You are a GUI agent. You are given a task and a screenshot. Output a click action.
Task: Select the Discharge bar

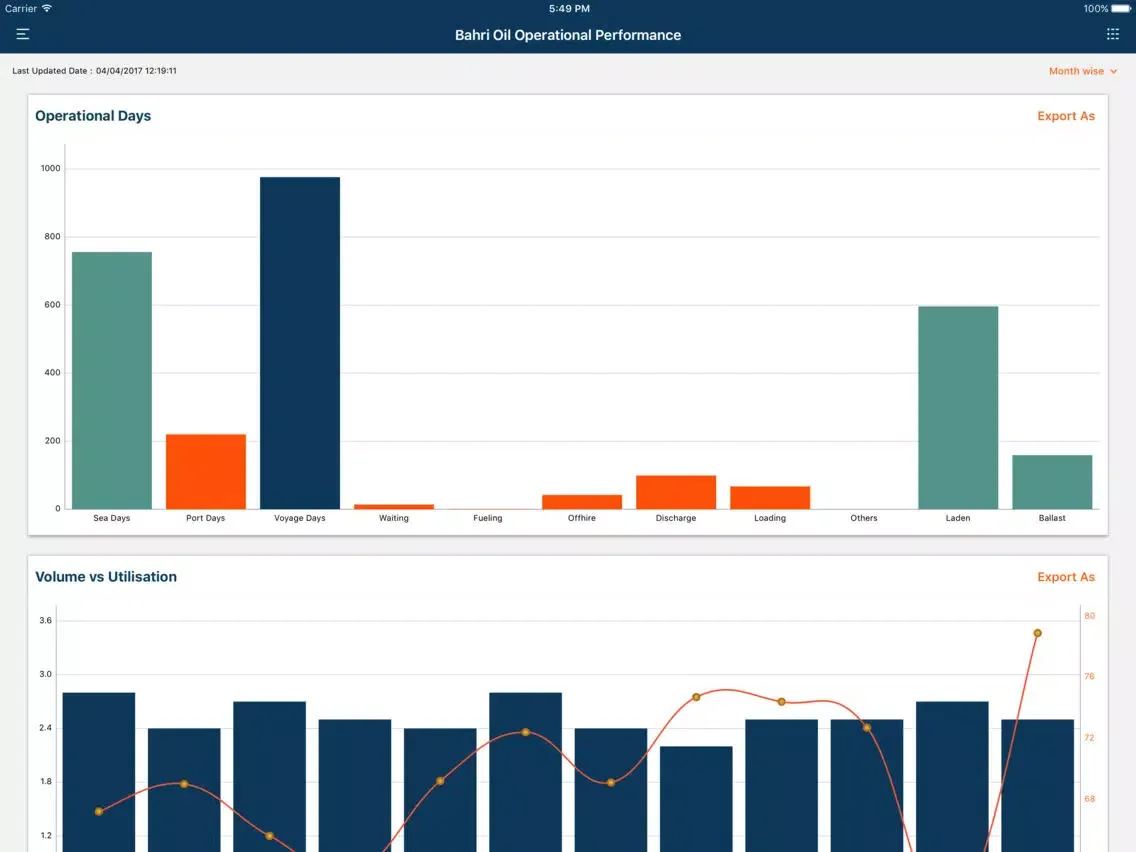point(676,492)
